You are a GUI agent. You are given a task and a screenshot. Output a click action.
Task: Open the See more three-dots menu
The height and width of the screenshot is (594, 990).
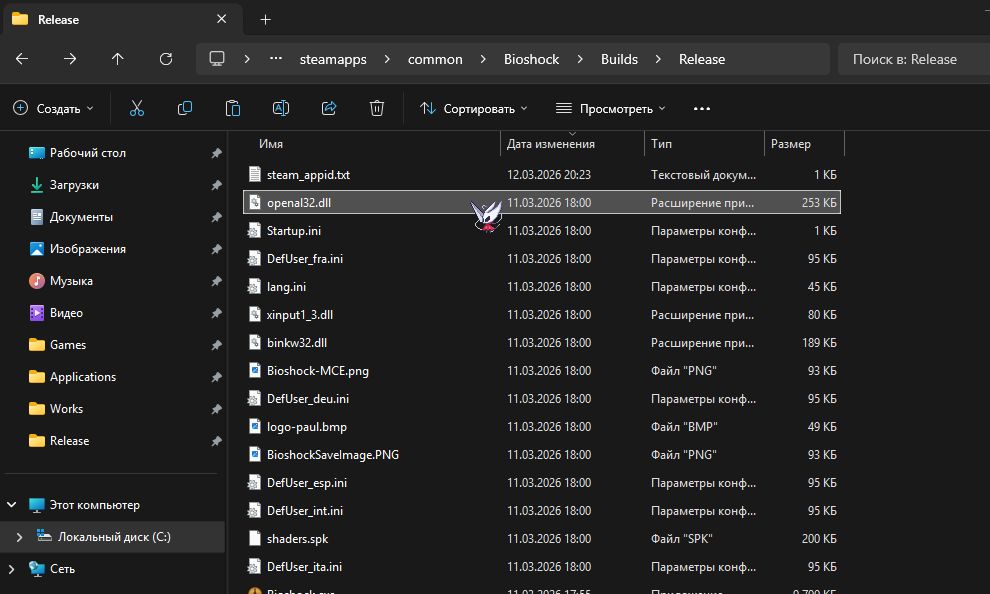pyautogui.click(x=701, y=109)
